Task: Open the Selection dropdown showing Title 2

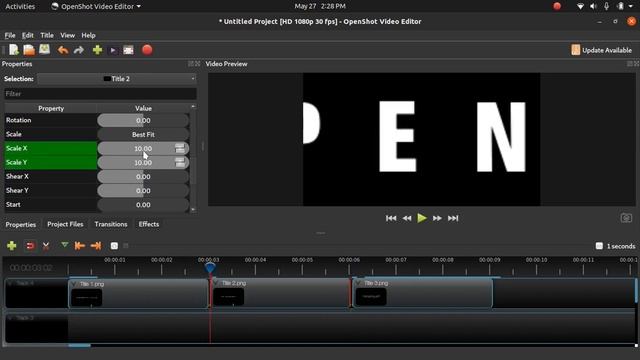Action: (117, 79)
